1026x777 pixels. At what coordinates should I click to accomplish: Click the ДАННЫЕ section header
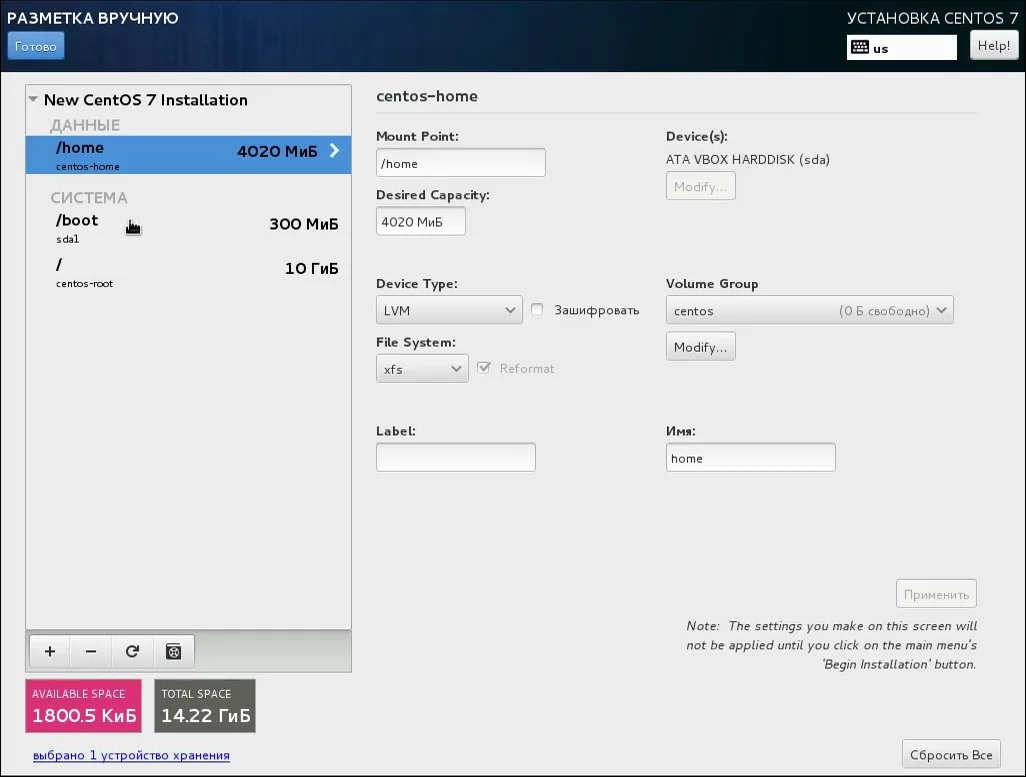click(85, 125)
